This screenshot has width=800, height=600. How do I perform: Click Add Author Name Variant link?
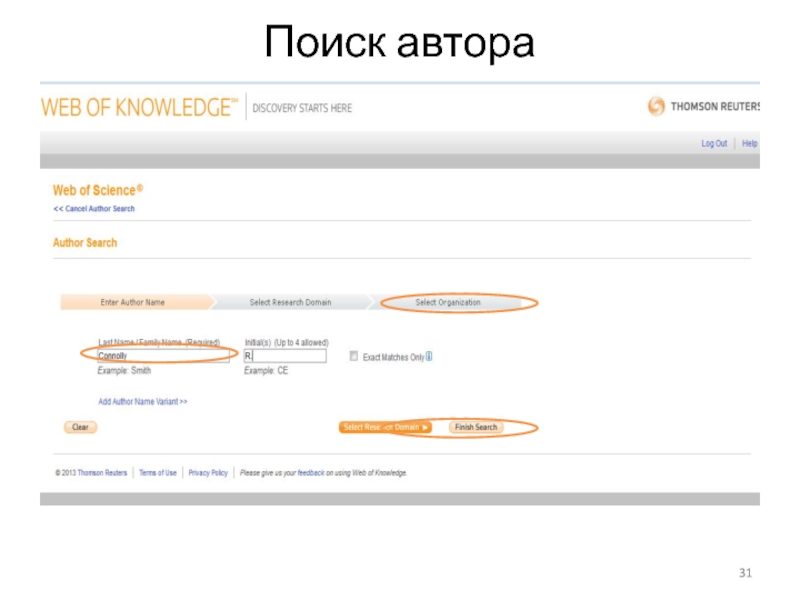[143, 402]
